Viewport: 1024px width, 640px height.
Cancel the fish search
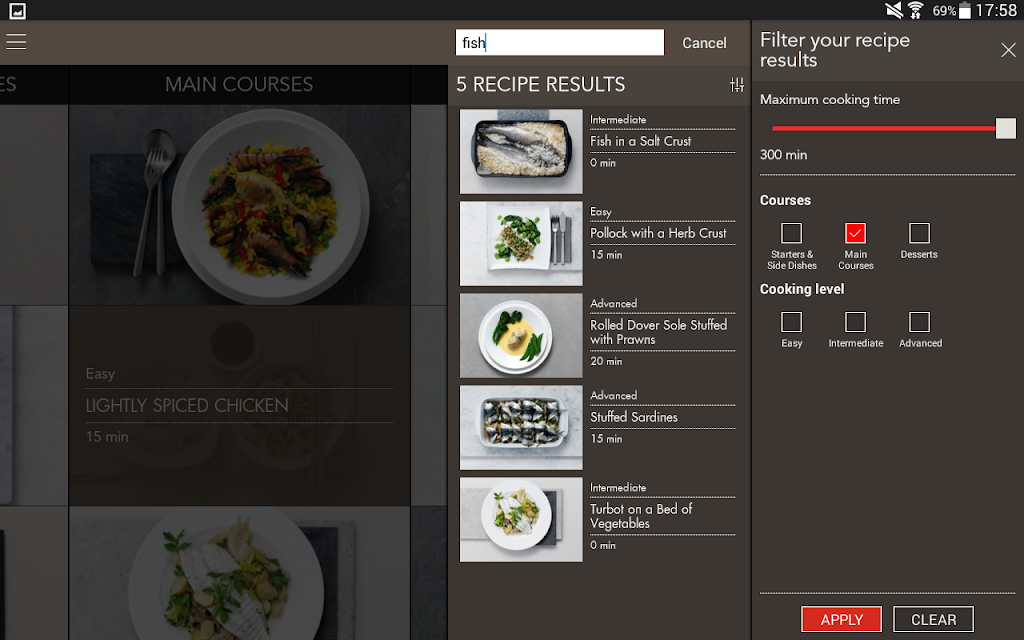(x=704, y=43)
